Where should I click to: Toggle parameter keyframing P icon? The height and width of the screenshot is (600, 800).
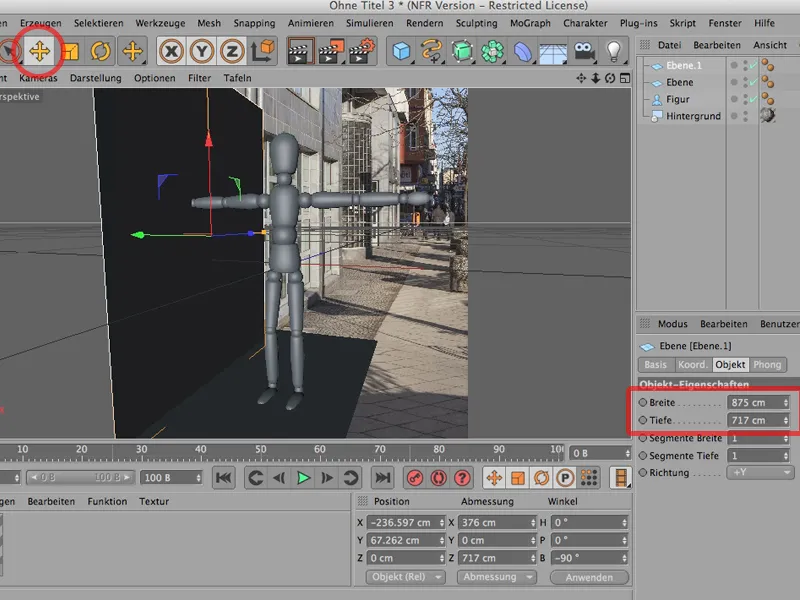pyautogui.click(x=565, y=478)
